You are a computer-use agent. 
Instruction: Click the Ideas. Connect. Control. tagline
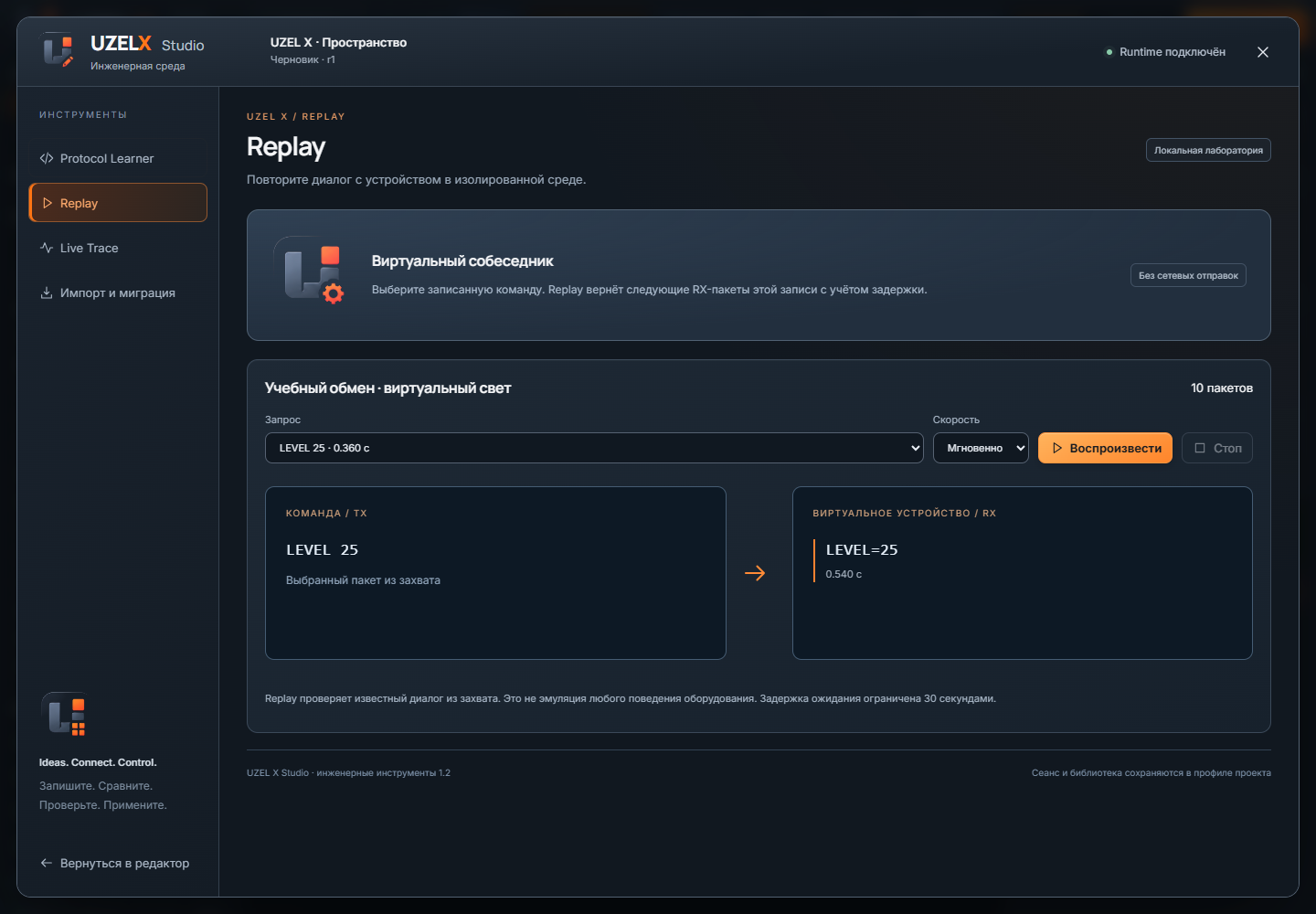click(x=98, y=762)
